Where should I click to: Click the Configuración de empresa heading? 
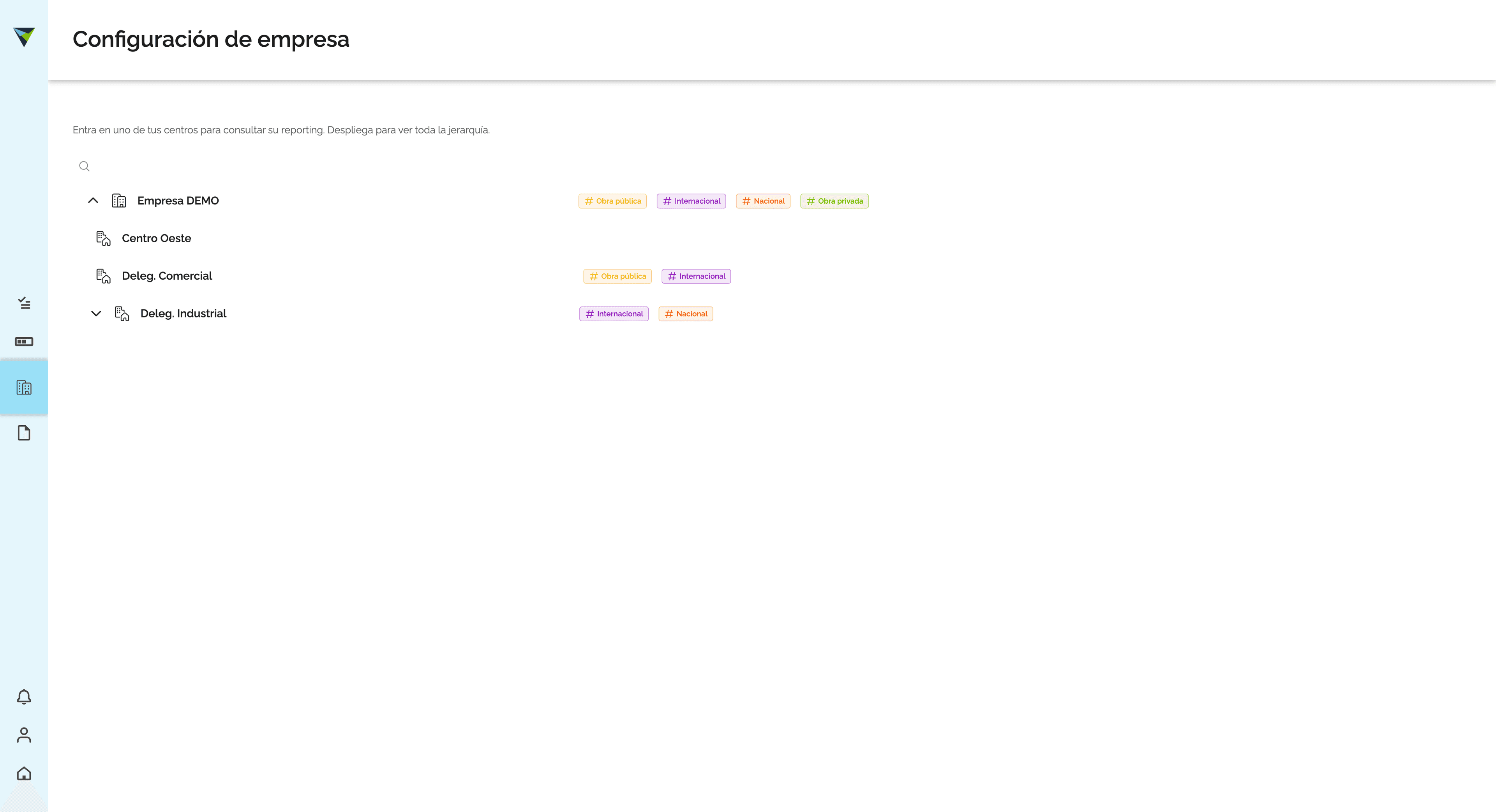(x=211, y=39)
